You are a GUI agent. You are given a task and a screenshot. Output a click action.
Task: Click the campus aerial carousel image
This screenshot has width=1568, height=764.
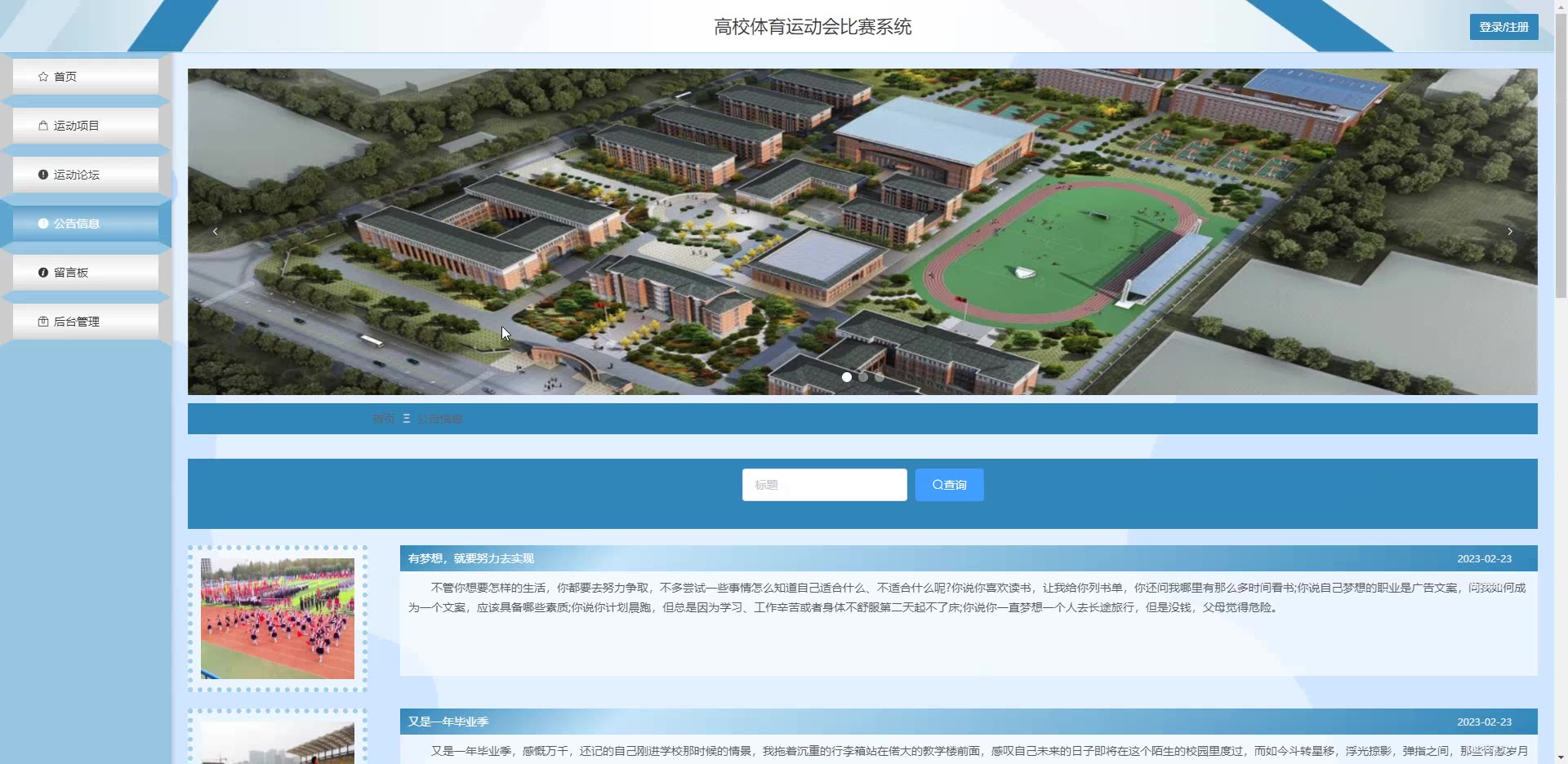coord(862,232)
